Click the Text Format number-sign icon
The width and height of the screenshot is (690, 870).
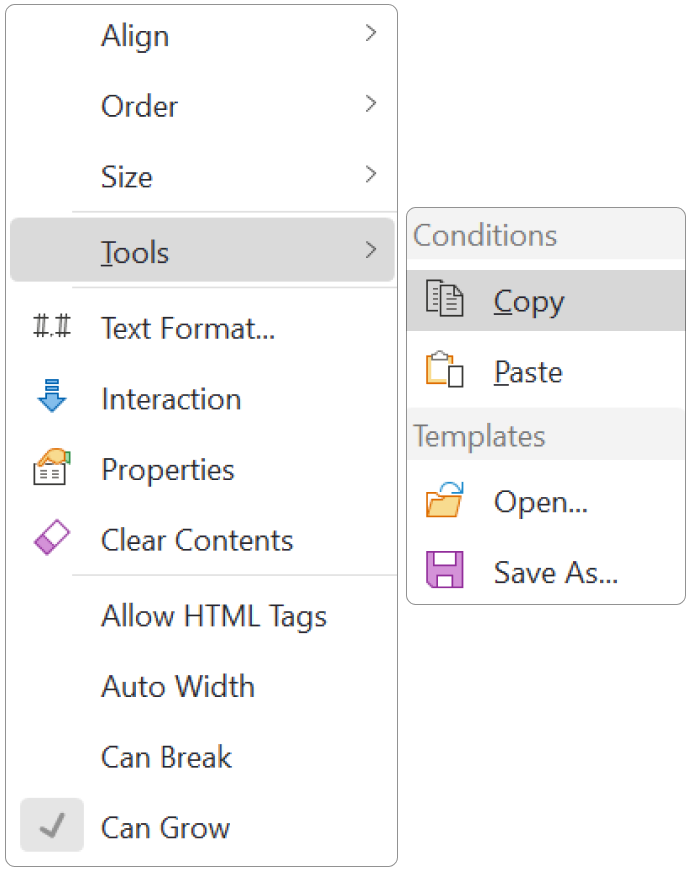pos(51,328)
